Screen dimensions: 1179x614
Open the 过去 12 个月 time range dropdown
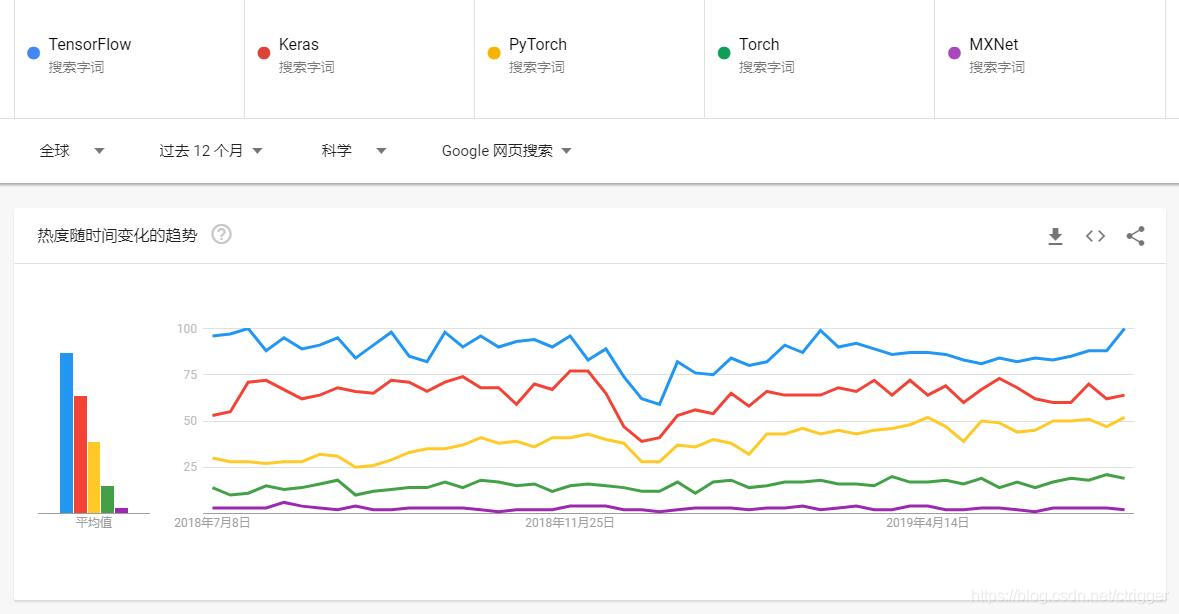coord(211,151)
